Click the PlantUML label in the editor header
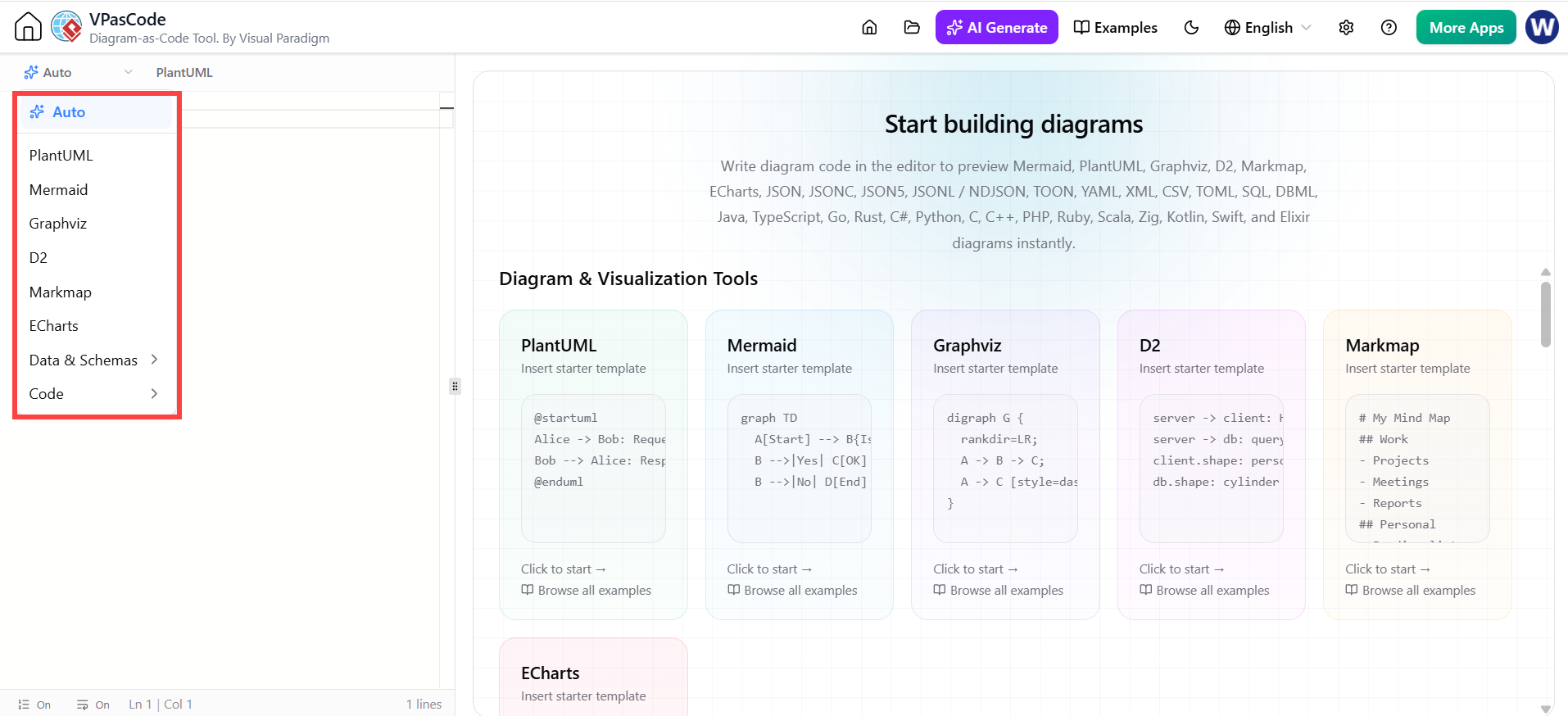1568x716 pixels. click(x=184, y=72)
